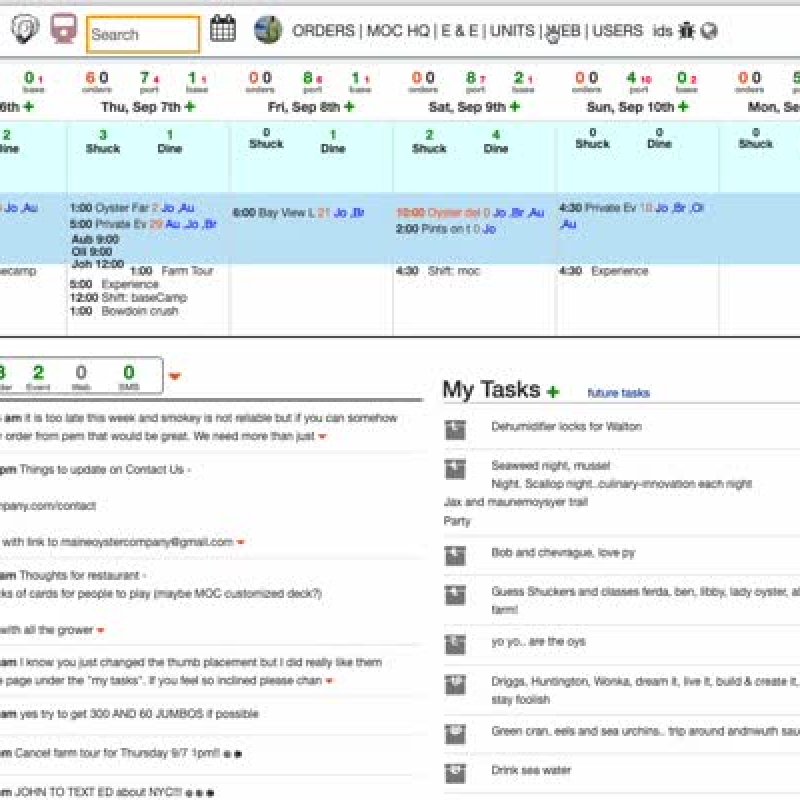Click icon for Driggs, Huntington, Wonka task
This screenshot has height=800, width=800.
tap(455, 684)
